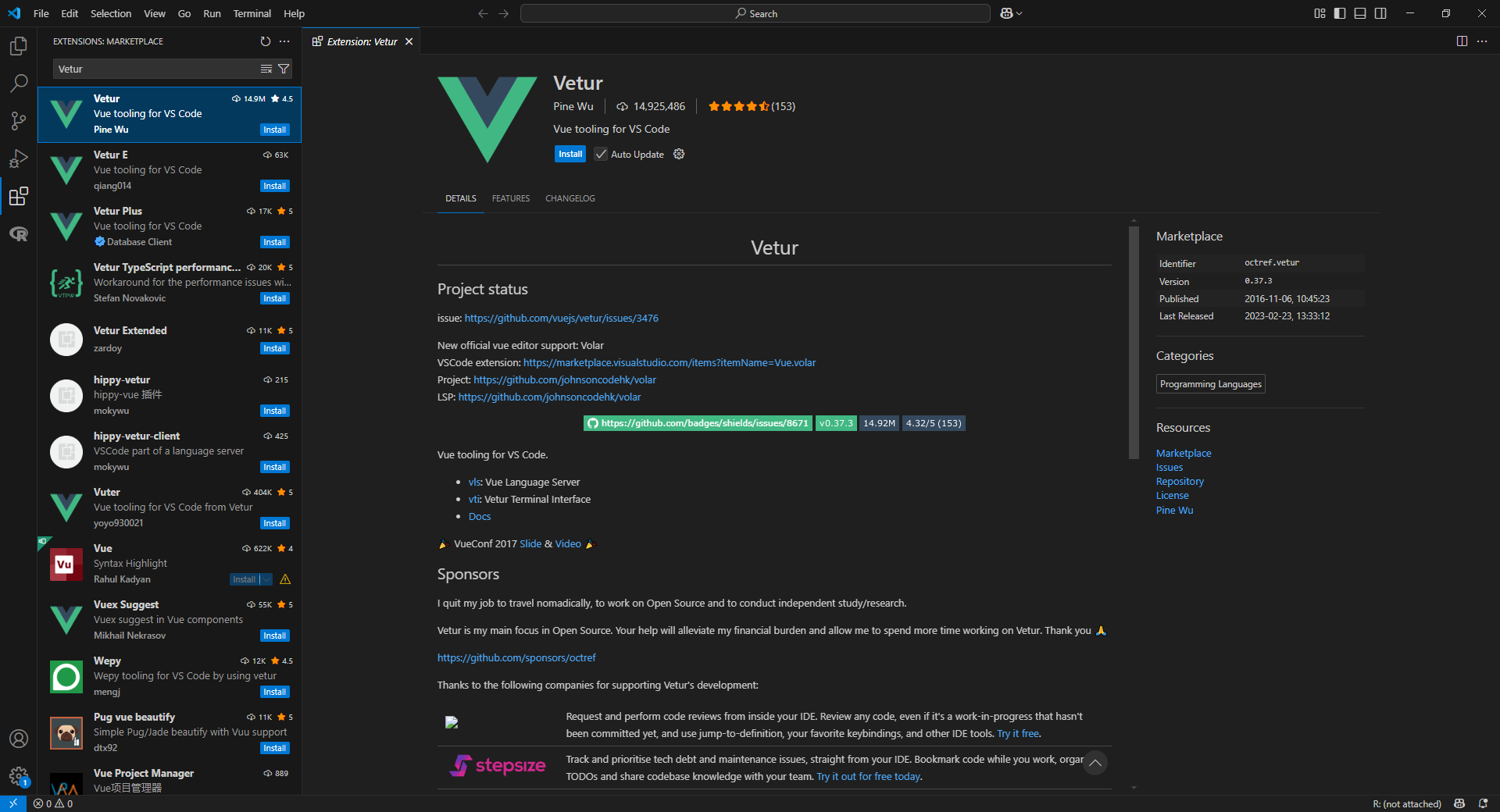Open the Accounts icon at bottom left
Image resolution: width=1500 pixels, height=812 pixels.
[18, 739]
